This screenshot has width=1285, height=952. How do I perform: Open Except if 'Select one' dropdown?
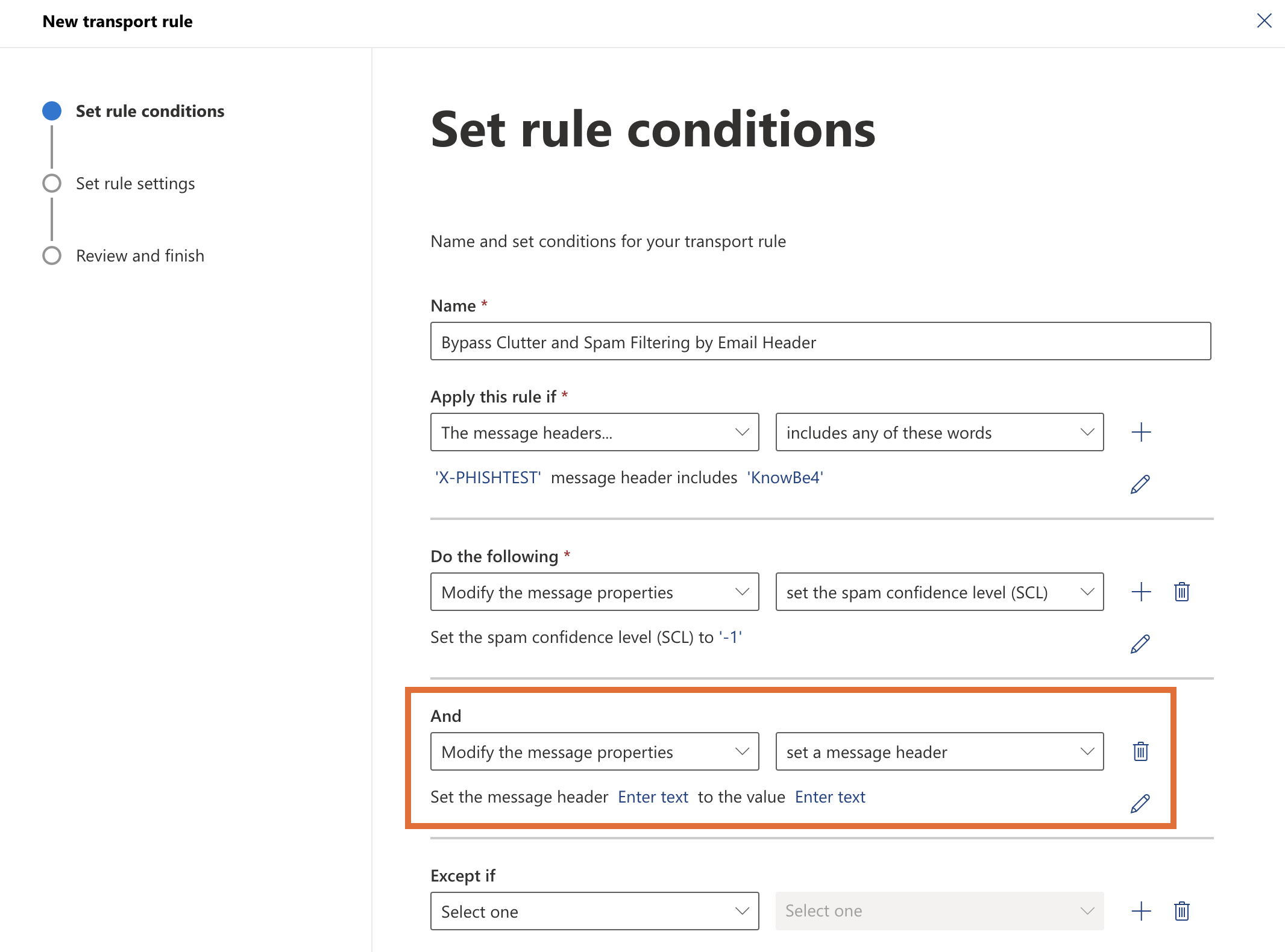(x=594, y=911)
